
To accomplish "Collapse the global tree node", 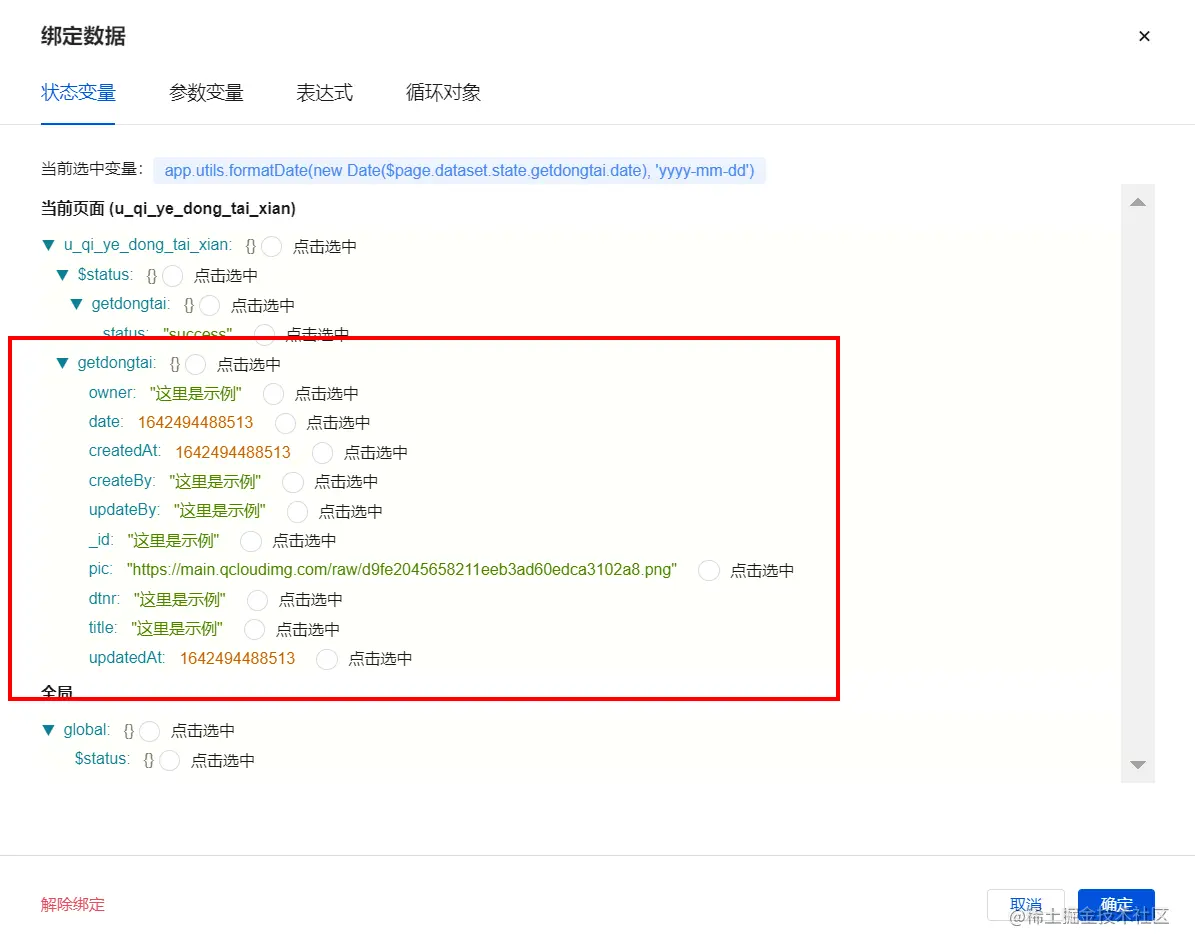I will (49, 730).
